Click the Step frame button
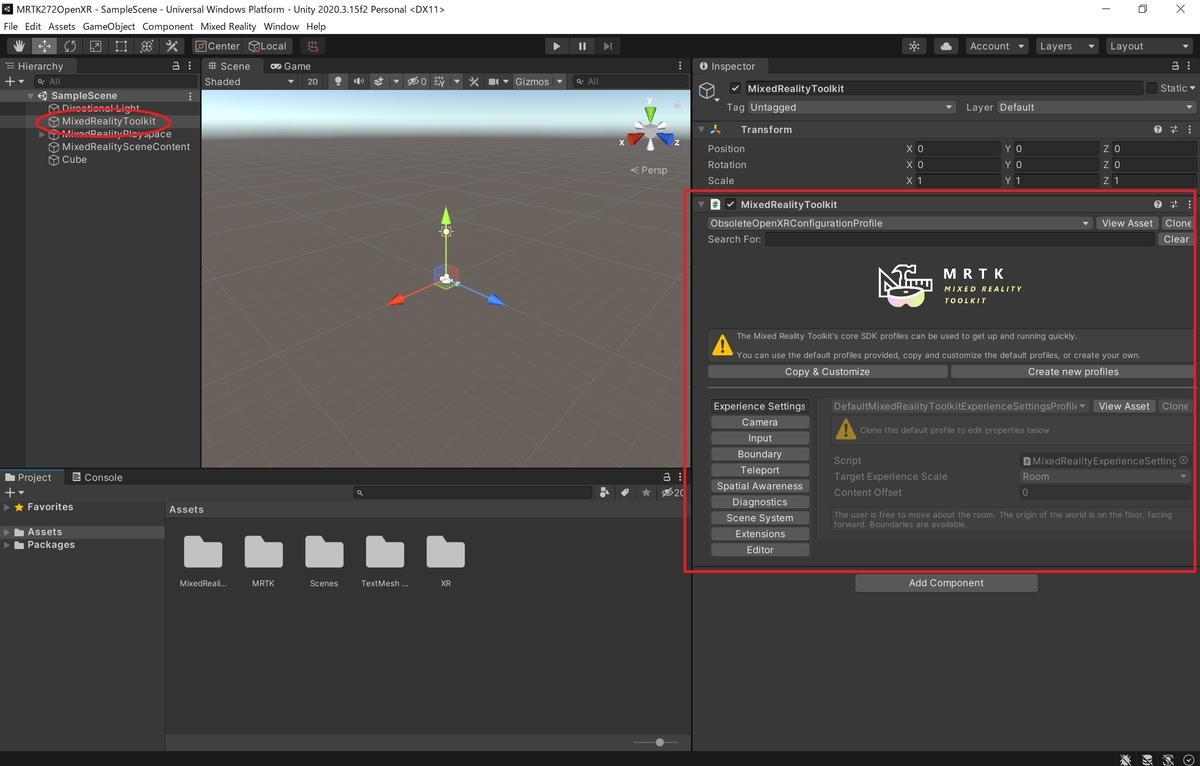Screen dimensions: 1200x766 click(x=608, y=46)
